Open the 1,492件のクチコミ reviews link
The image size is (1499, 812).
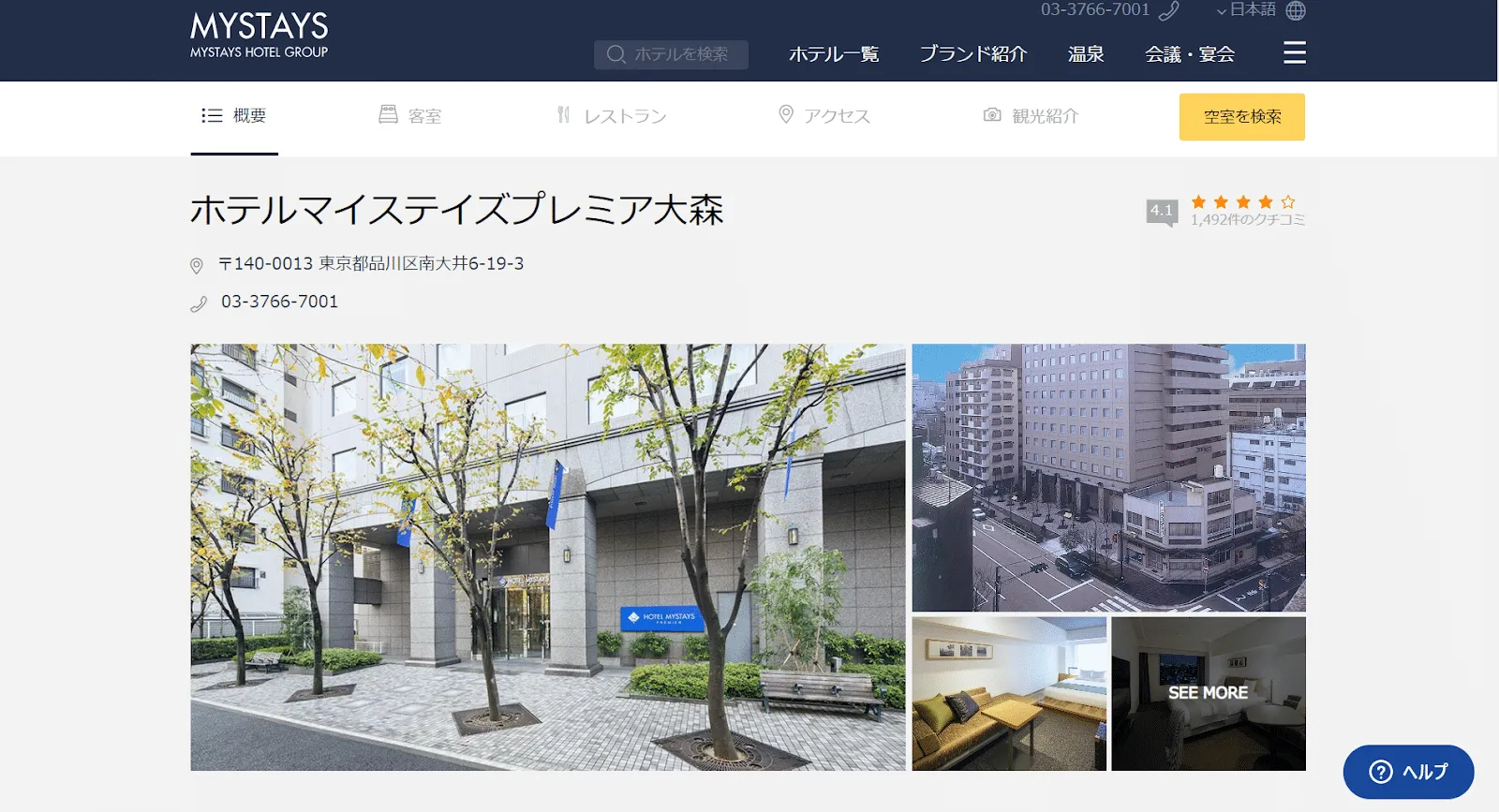[1248, 220]
